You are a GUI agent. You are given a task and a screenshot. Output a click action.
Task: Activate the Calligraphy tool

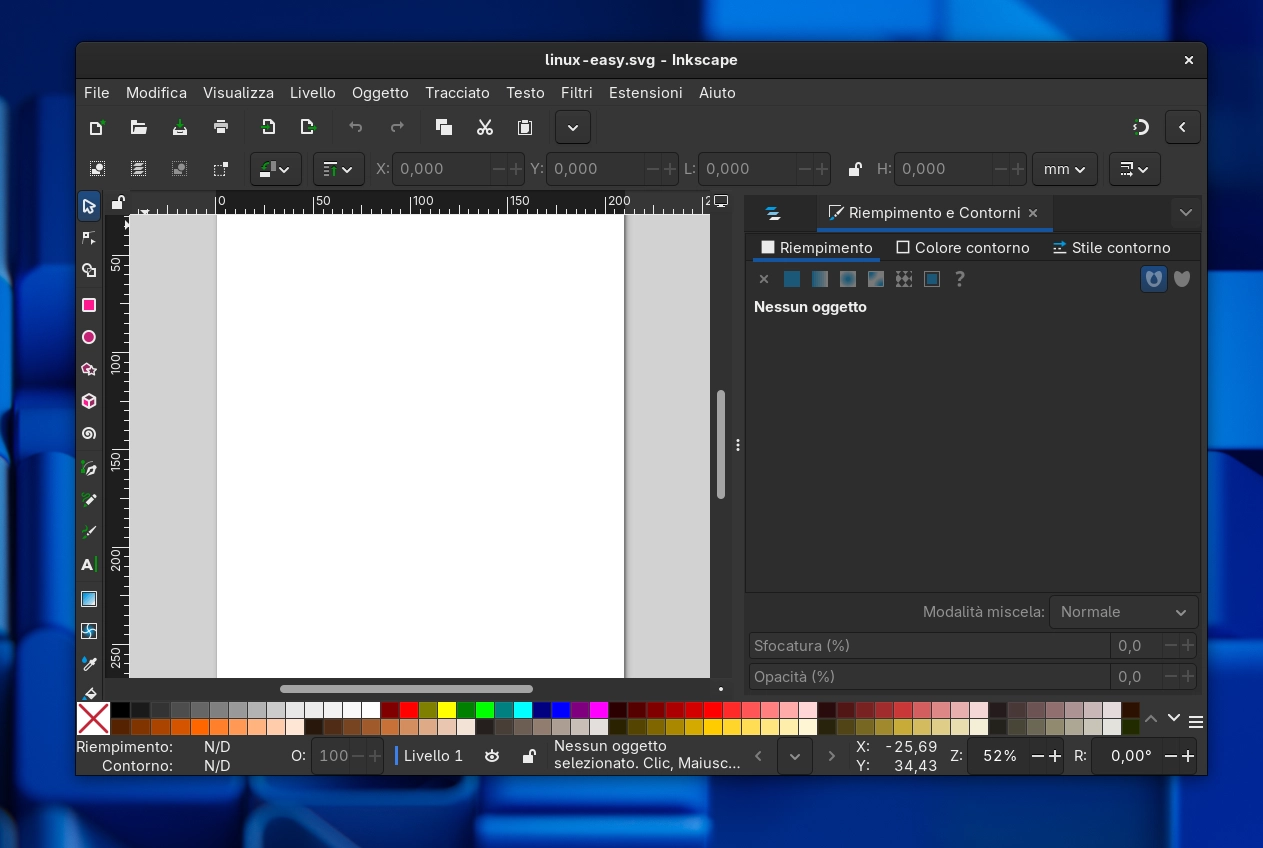pyautogui.click(x=88, y=532)
